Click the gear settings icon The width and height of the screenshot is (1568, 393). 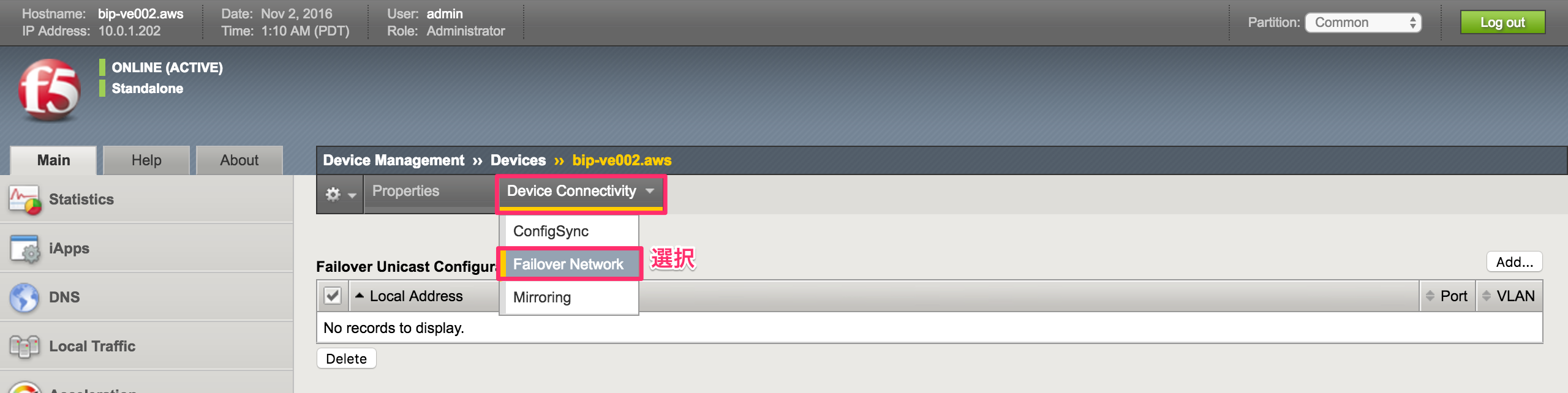coord(333,194)
